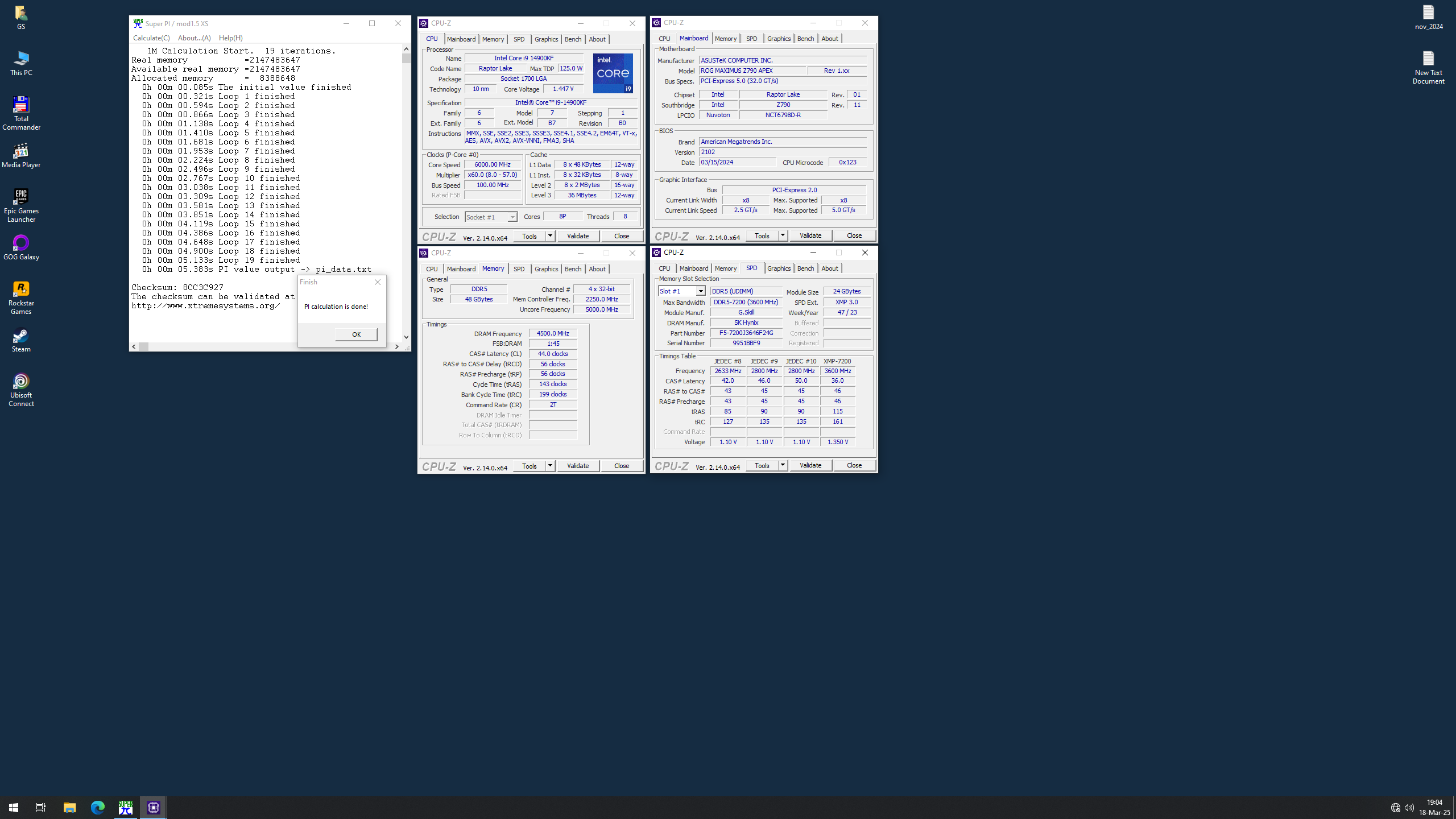Expand Tools dropdown arrow in Mainboard window
This screenshot has height=819, width=1456.
pos(783,235)
